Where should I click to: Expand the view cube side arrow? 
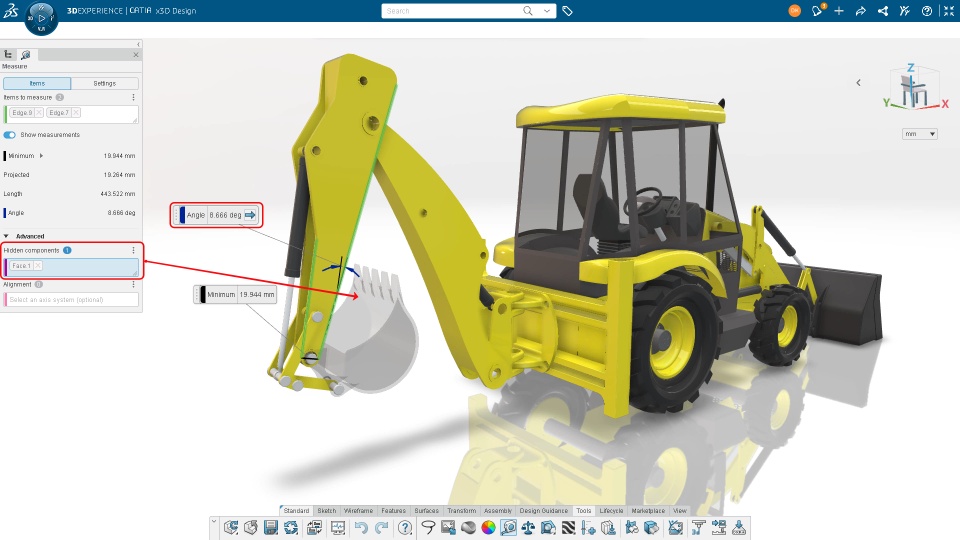coord(858,82)
